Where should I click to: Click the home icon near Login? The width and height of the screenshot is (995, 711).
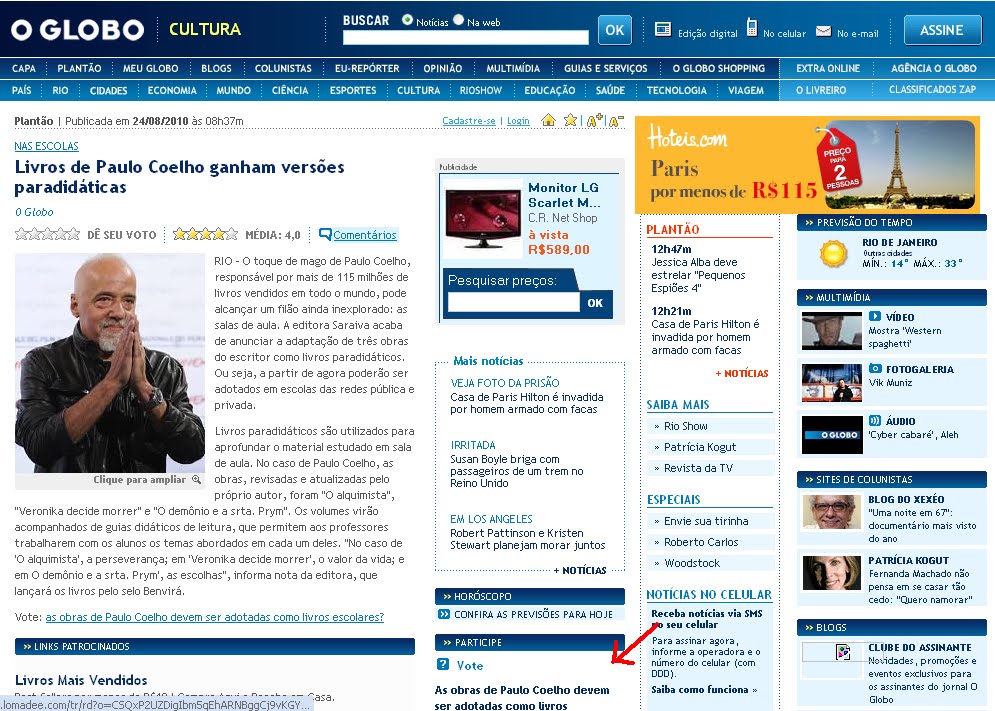pos(548,120)
